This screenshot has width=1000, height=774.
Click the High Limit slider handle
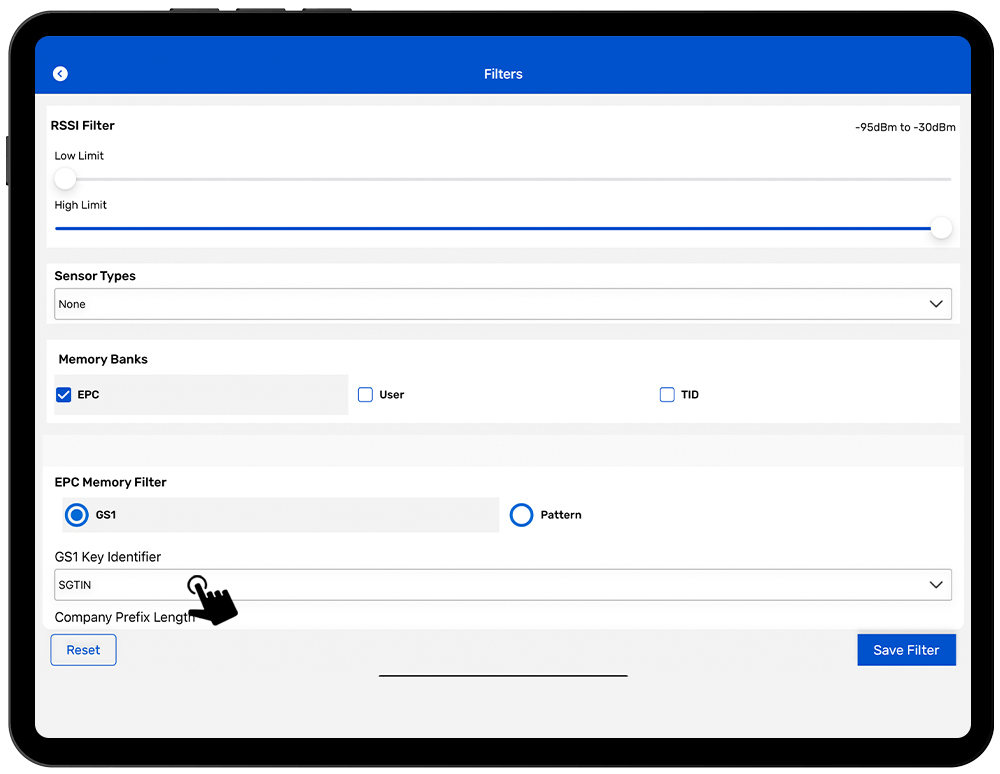[x=940, y=228]
